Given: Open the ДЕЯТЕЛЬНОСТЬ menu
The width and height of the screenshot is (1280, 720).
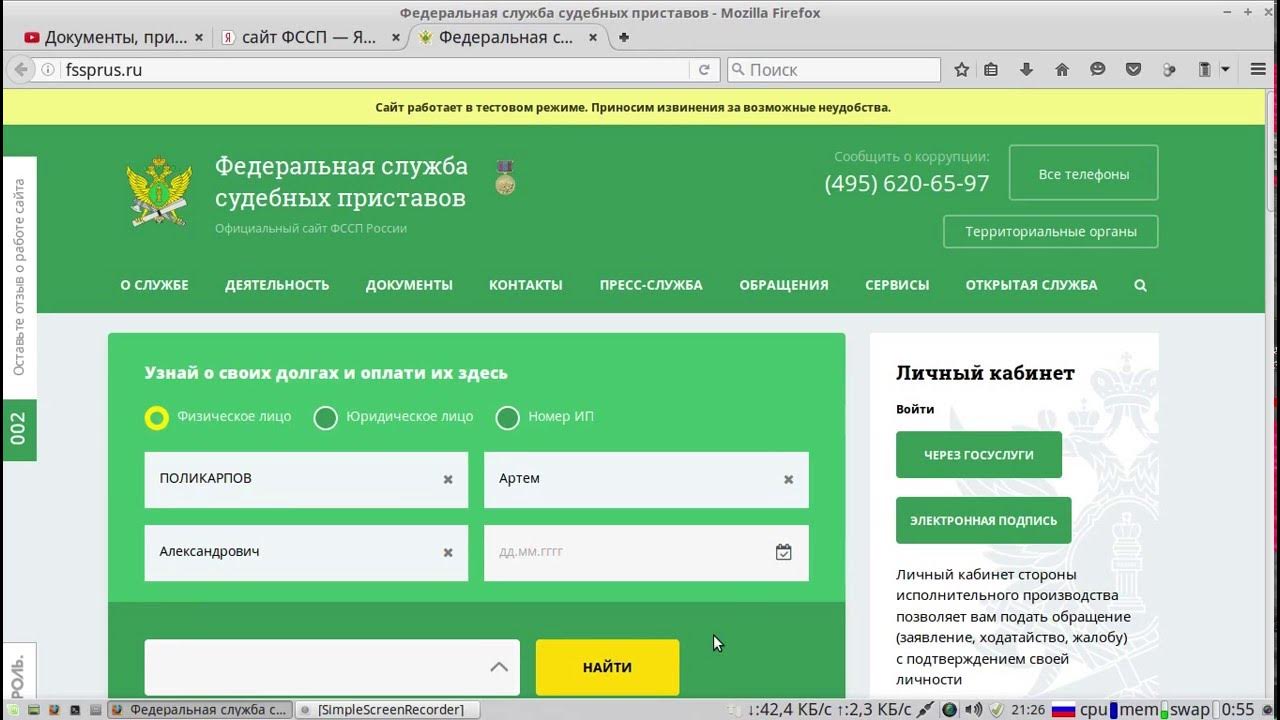Looking at the screenshot, I should tap(277, 285).
